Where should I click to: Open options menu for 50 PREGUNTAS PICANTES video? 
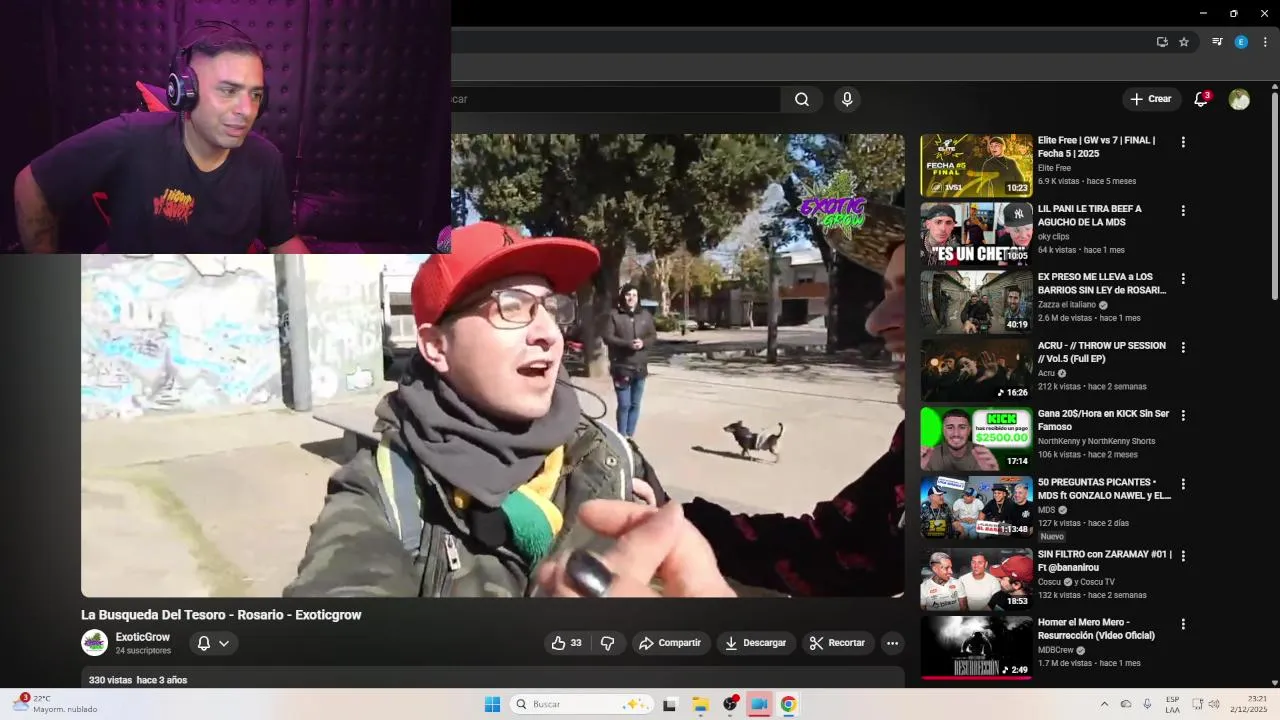coord(1183,484)
